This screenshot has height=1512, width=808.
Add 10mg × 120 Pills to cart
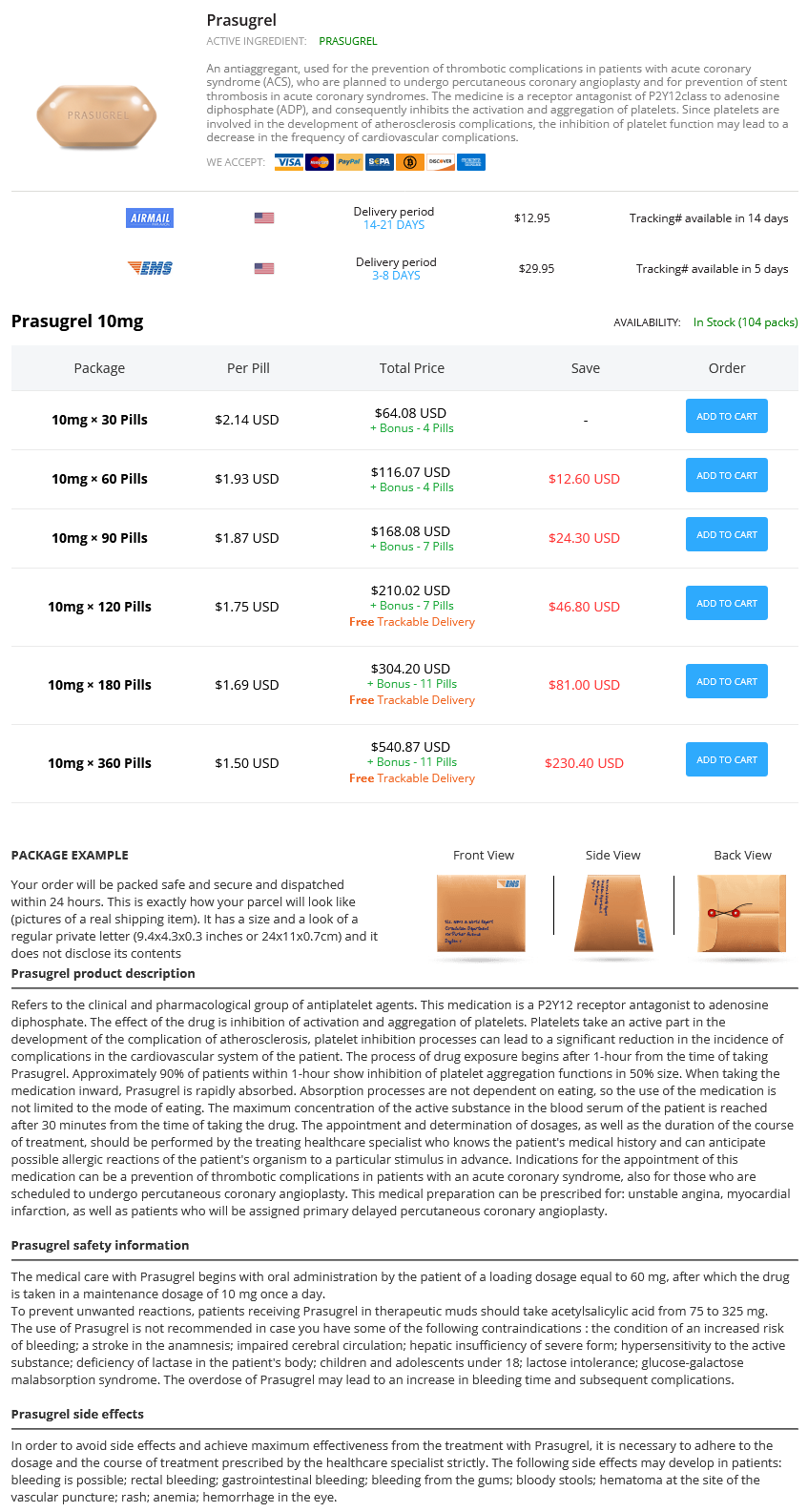727,603
